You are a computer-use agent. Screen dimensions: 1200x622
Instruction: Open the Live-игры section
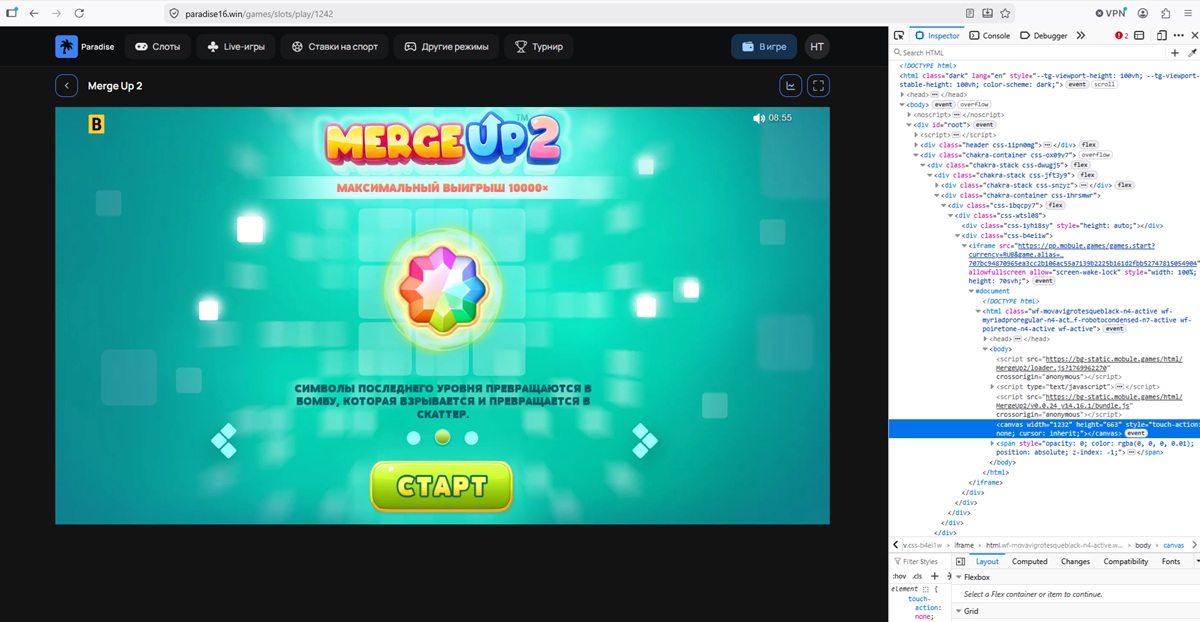click(235, 46)
